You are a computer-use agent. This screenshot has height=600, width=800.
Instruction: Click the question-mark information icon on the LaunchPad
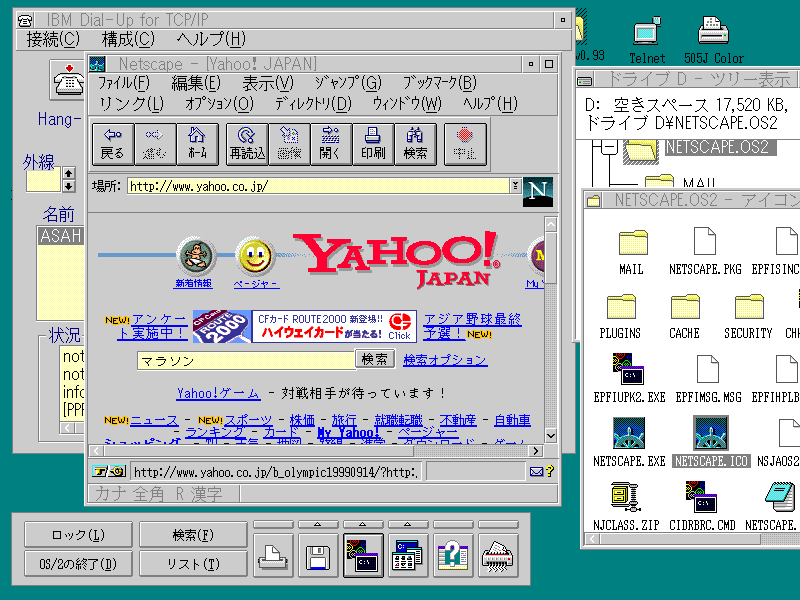[453, 556]
